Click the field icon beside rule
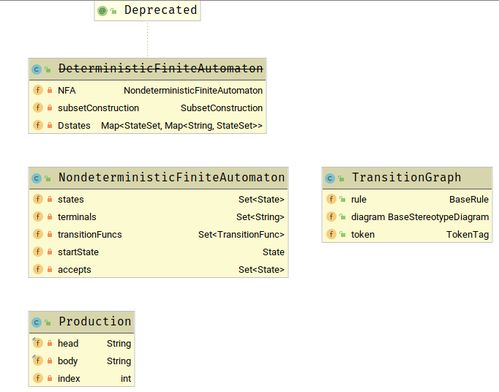The width and height of the screenshot is (499, 392). pos(331,199)
